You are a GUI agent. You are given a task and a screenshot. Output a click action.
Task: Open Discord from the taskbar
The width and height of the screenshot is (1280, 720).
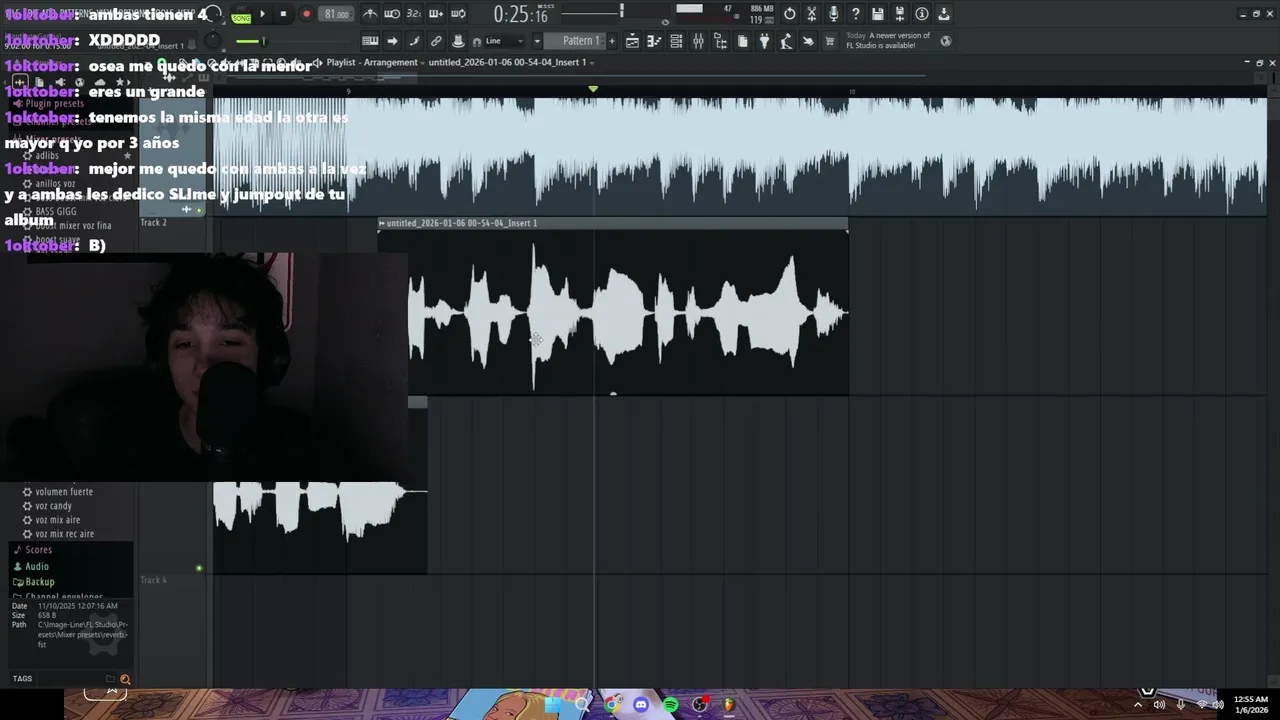tap(641, 705)
